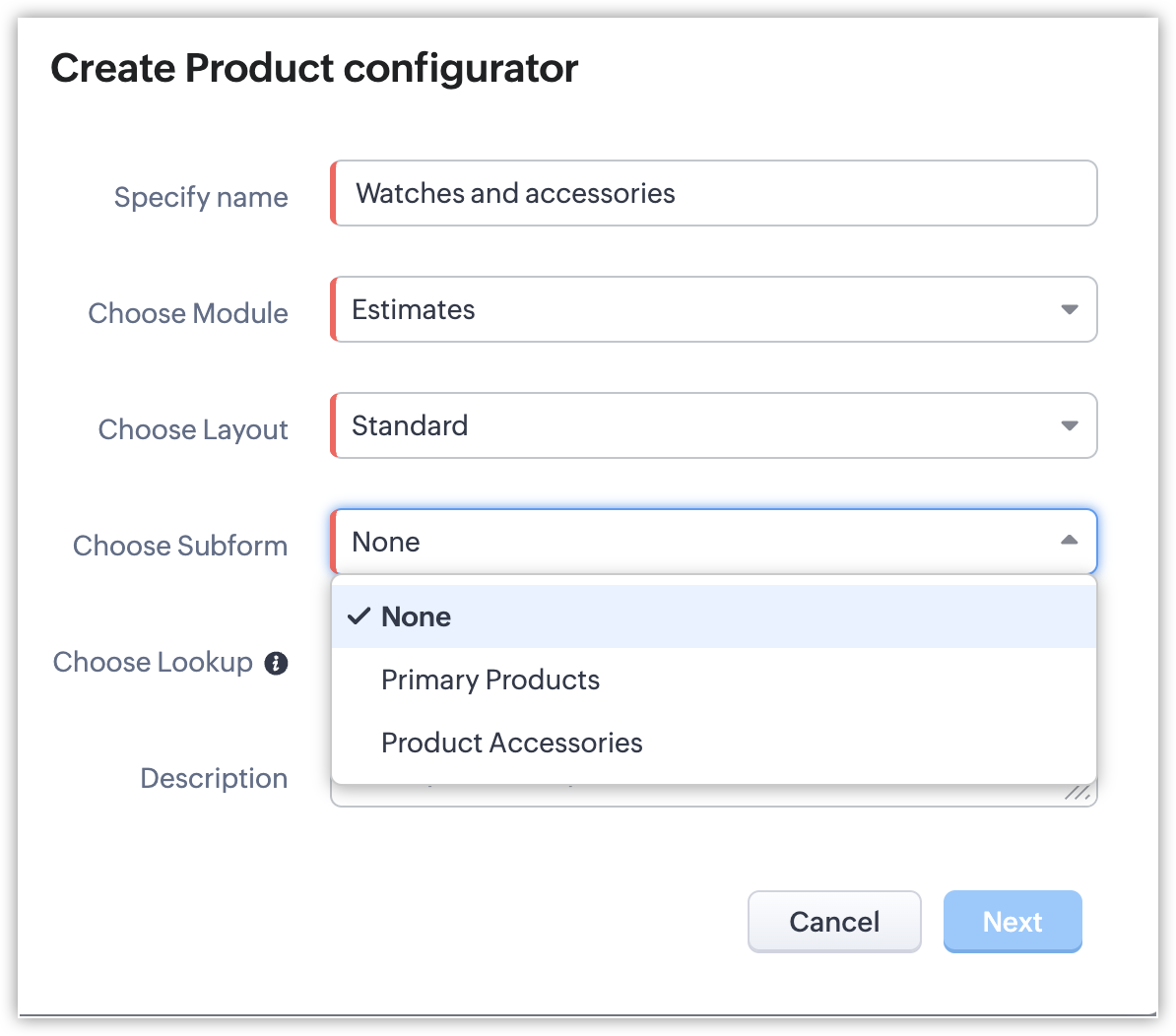The height and width of the screenshot is (1036, 1176).
Task: Click the Specify name label
Action: [201, 197]
